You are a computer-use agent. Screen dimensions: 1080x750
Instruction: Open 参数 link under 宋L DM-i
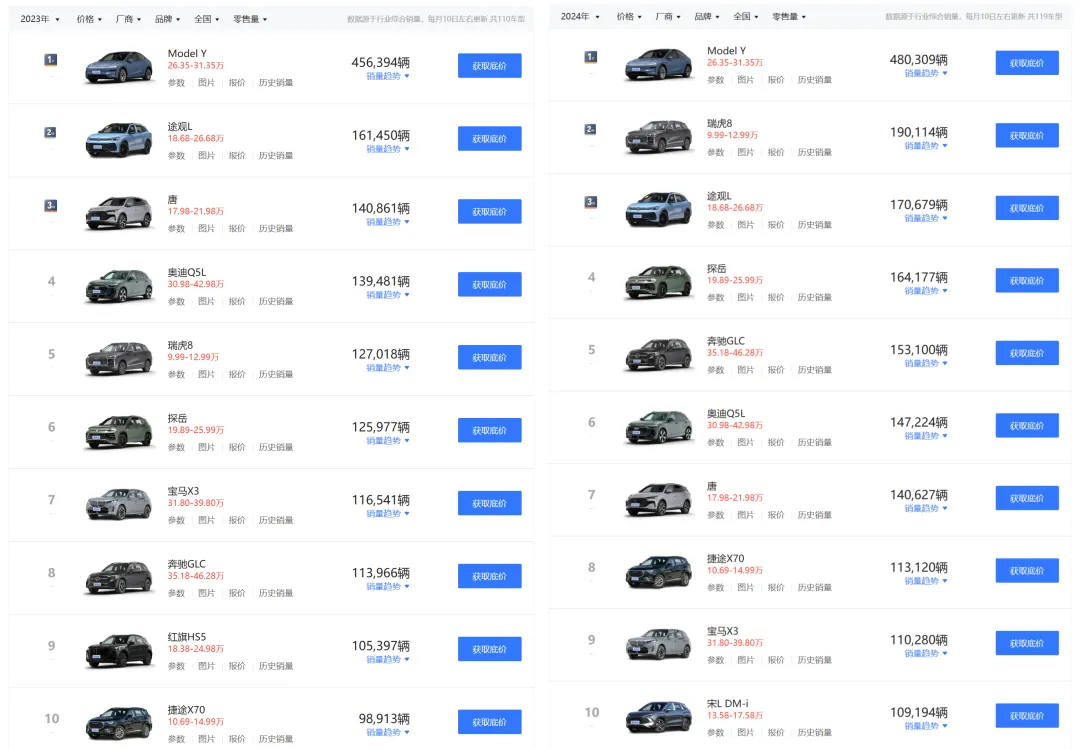pyautogui.click(x=715, y=732)
